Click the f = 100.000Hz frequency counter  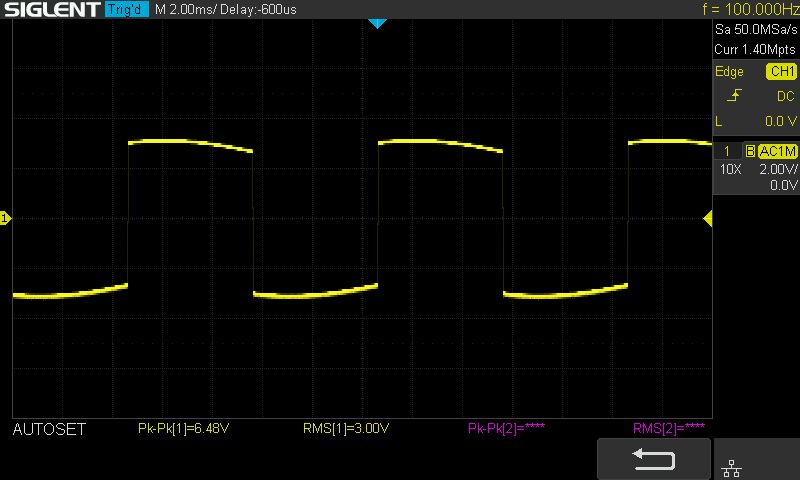(x=751, y=9)
